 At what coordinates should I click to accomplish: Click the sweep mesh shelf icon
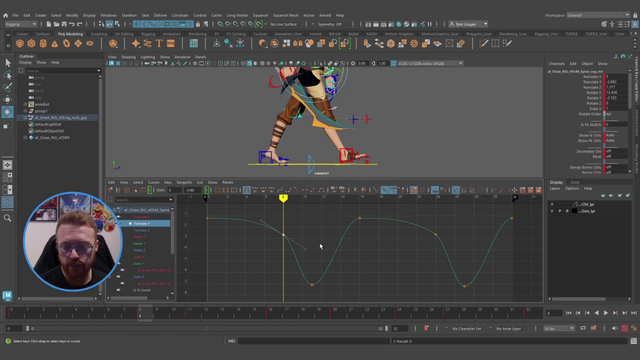pos(147,43)
